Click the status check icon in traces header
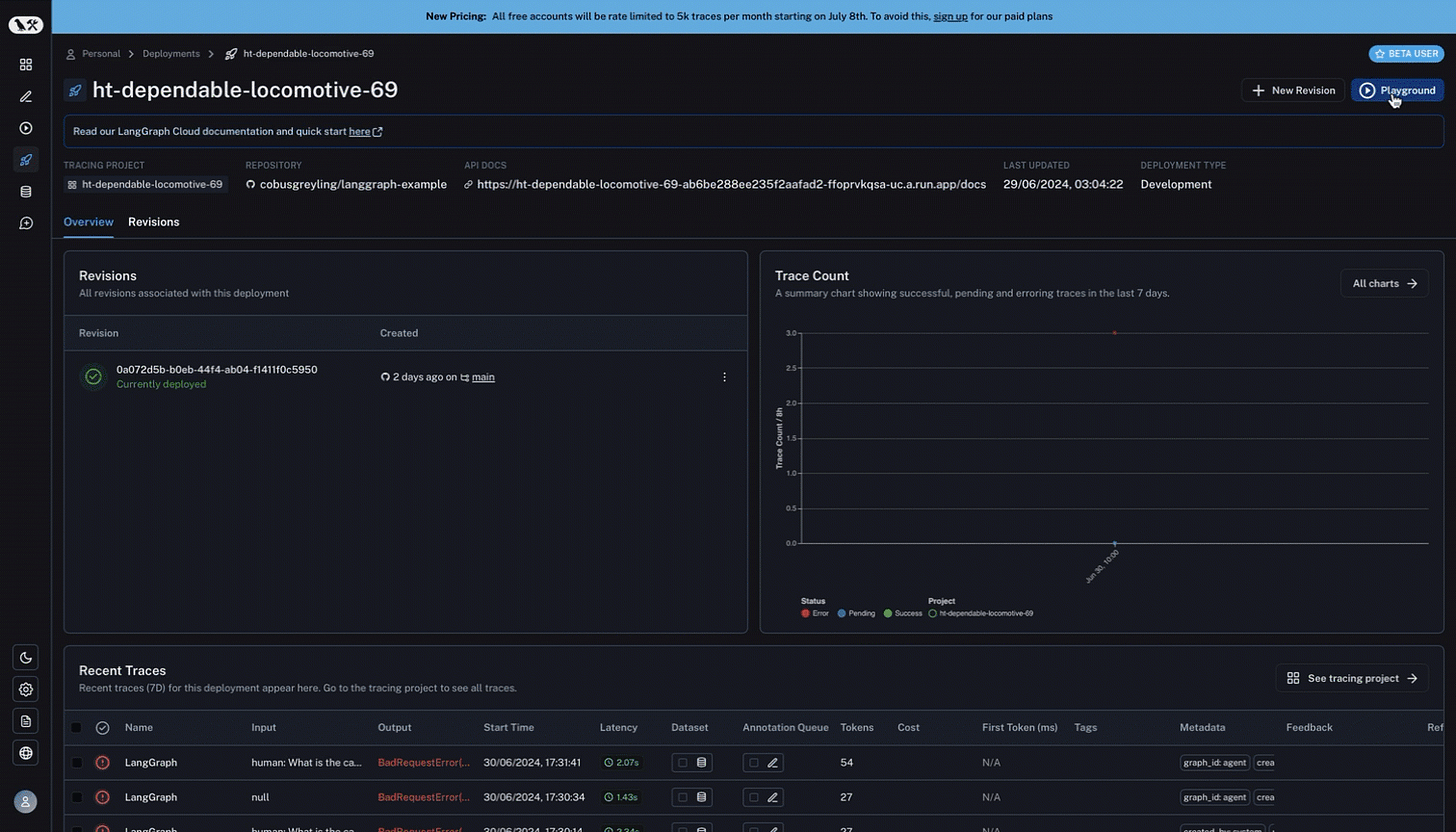 click(x=102, y=728)
